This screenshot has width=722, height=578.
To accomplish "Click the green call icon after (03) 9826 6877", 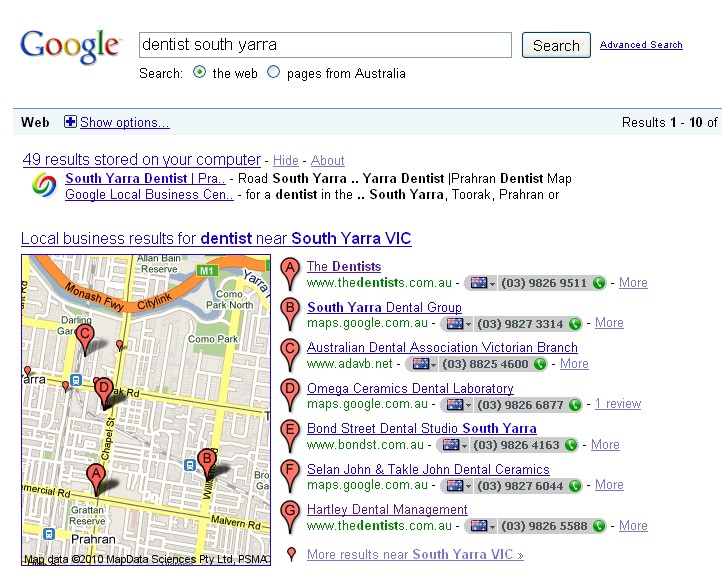I will tap(575, 405).
